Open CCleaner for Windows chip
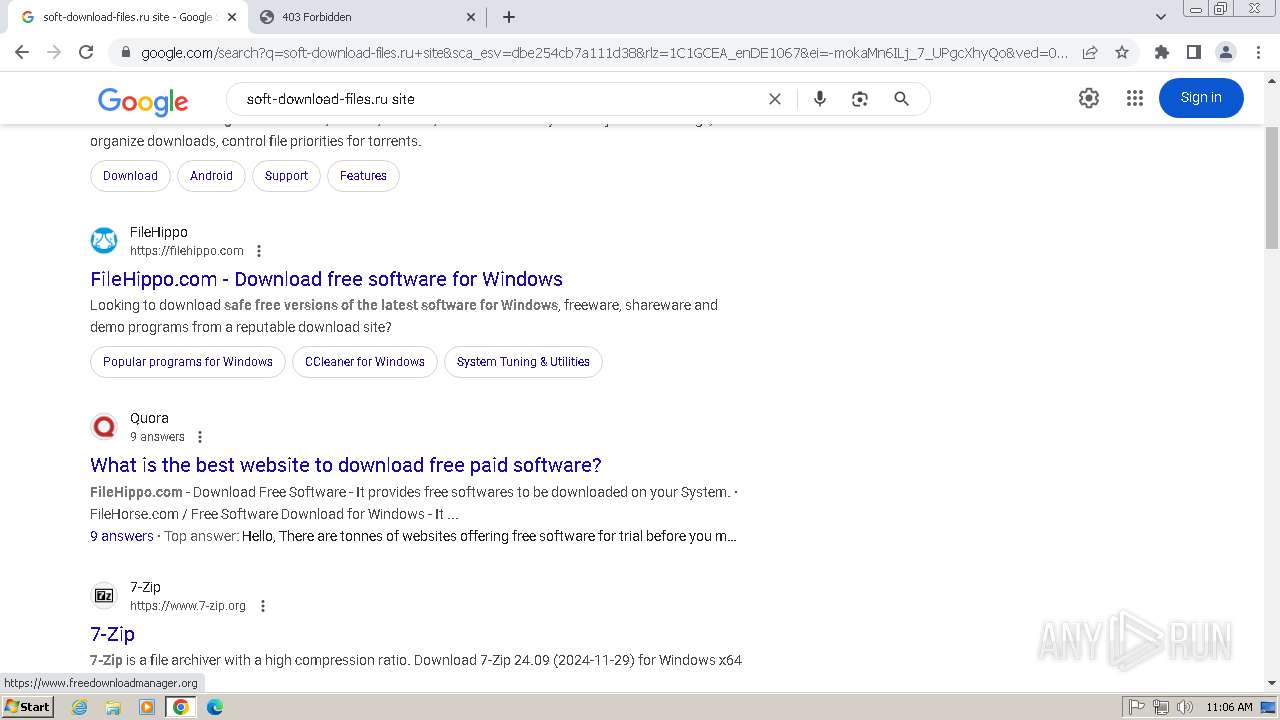Screen dimensions: 1280x720 365,362
